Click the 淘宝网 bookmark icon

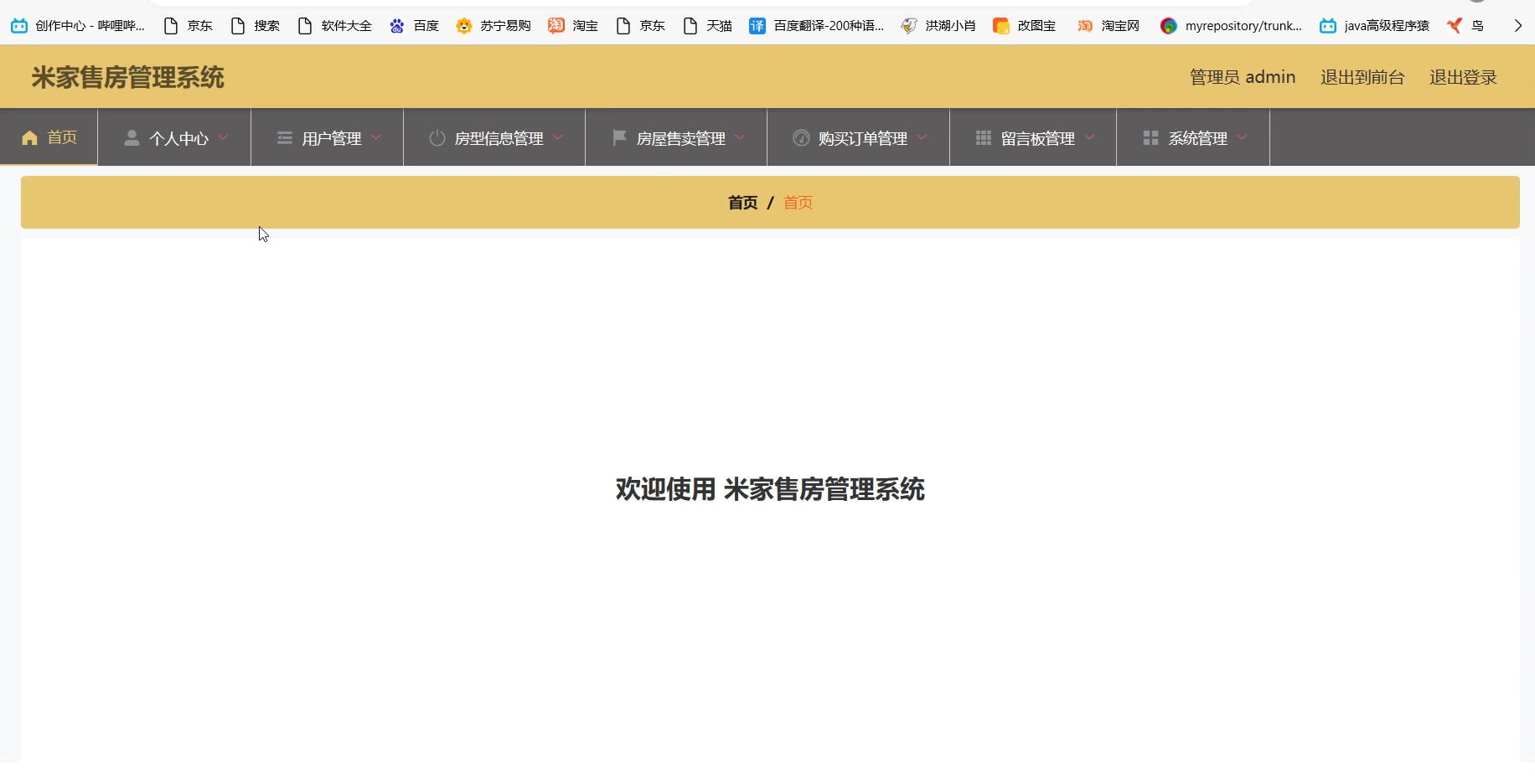pyautogui.click(x=1085, y=26)
